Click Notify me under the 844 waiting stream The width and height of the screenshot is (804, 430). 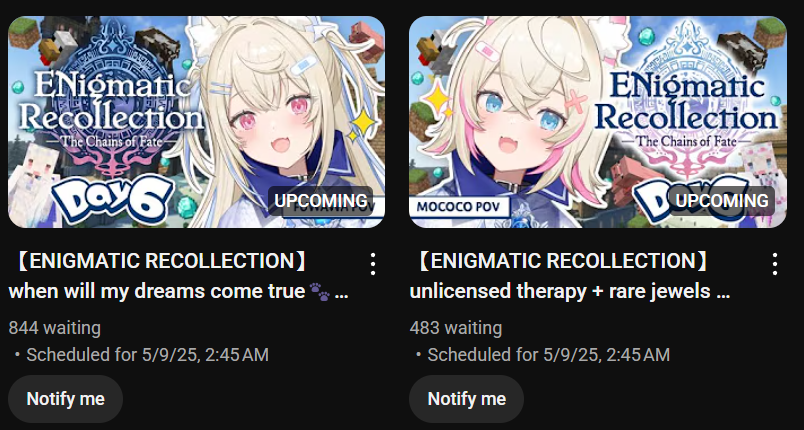point(66,399)
